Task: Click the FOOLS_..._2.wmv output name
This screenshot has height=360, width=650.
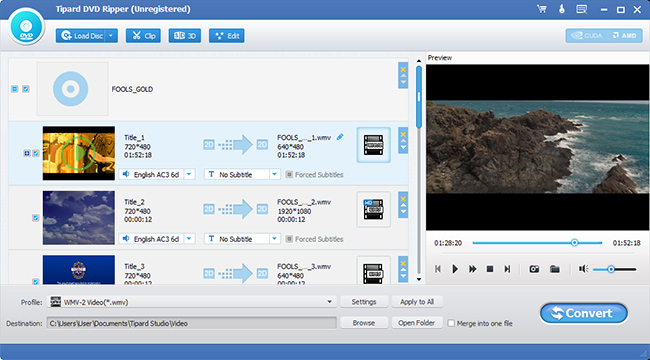Action: [304, 202]
